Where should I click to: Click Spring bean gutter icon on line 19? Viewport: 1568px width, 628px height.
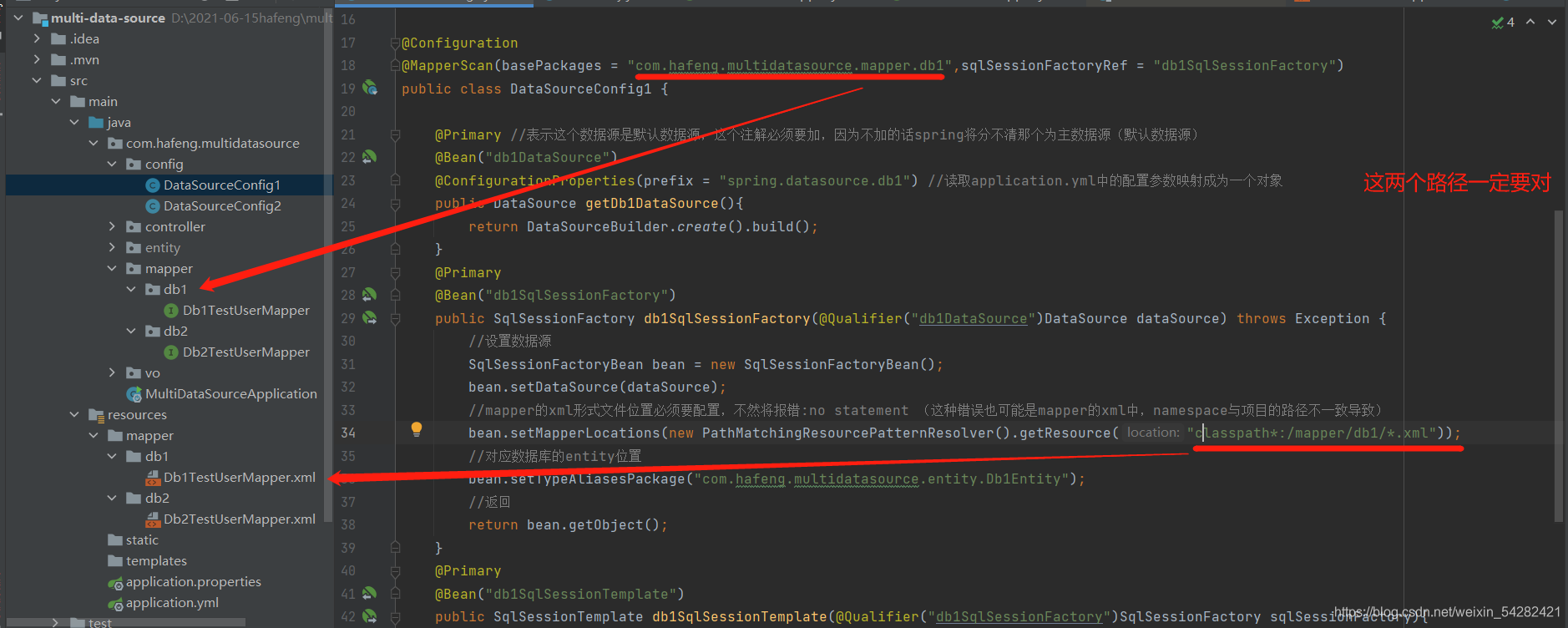click(370, 88)
